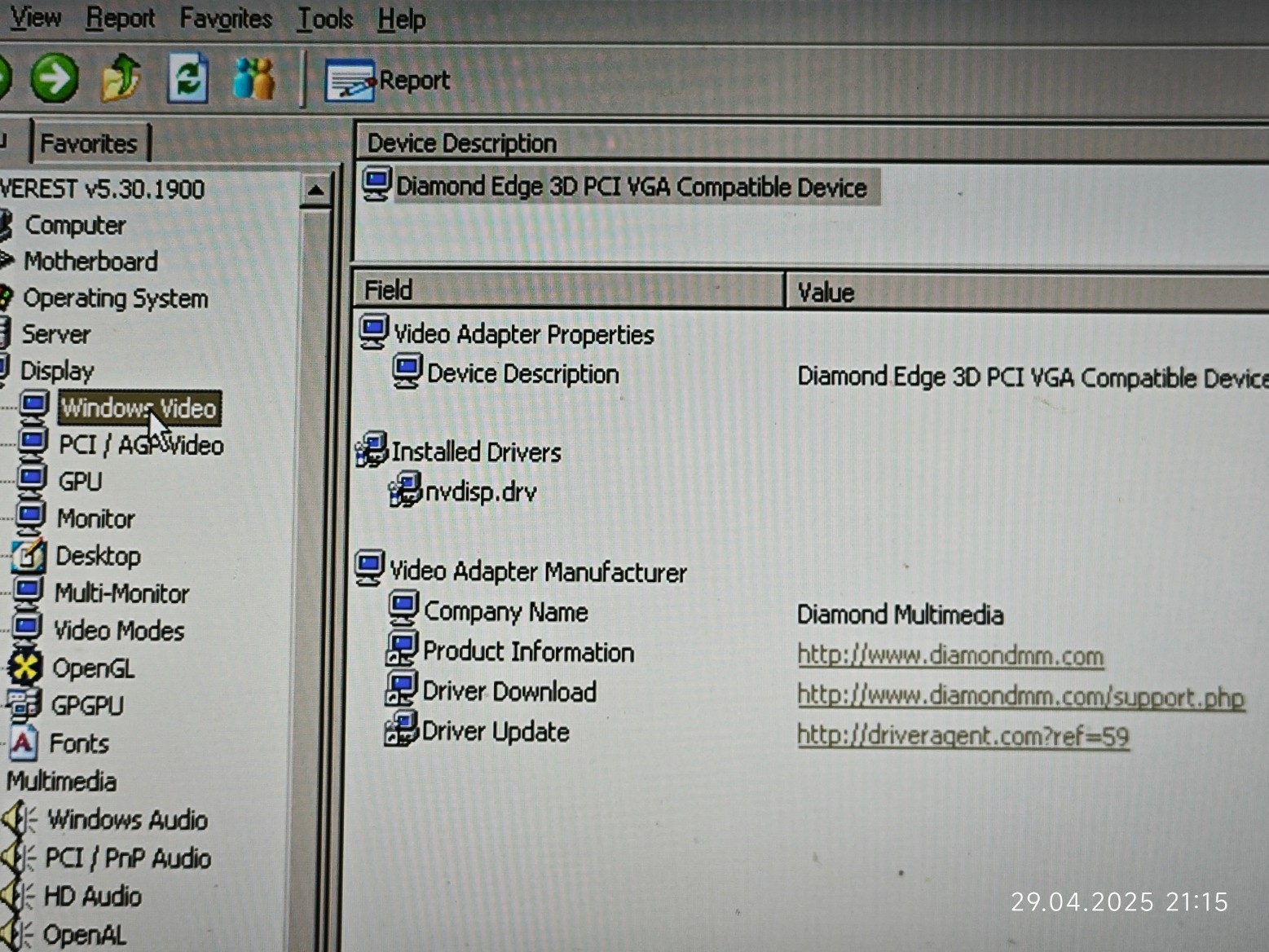Click the HD Audio speaker icon
This screenshot has width=1269, height=952.
click(16, 895)
